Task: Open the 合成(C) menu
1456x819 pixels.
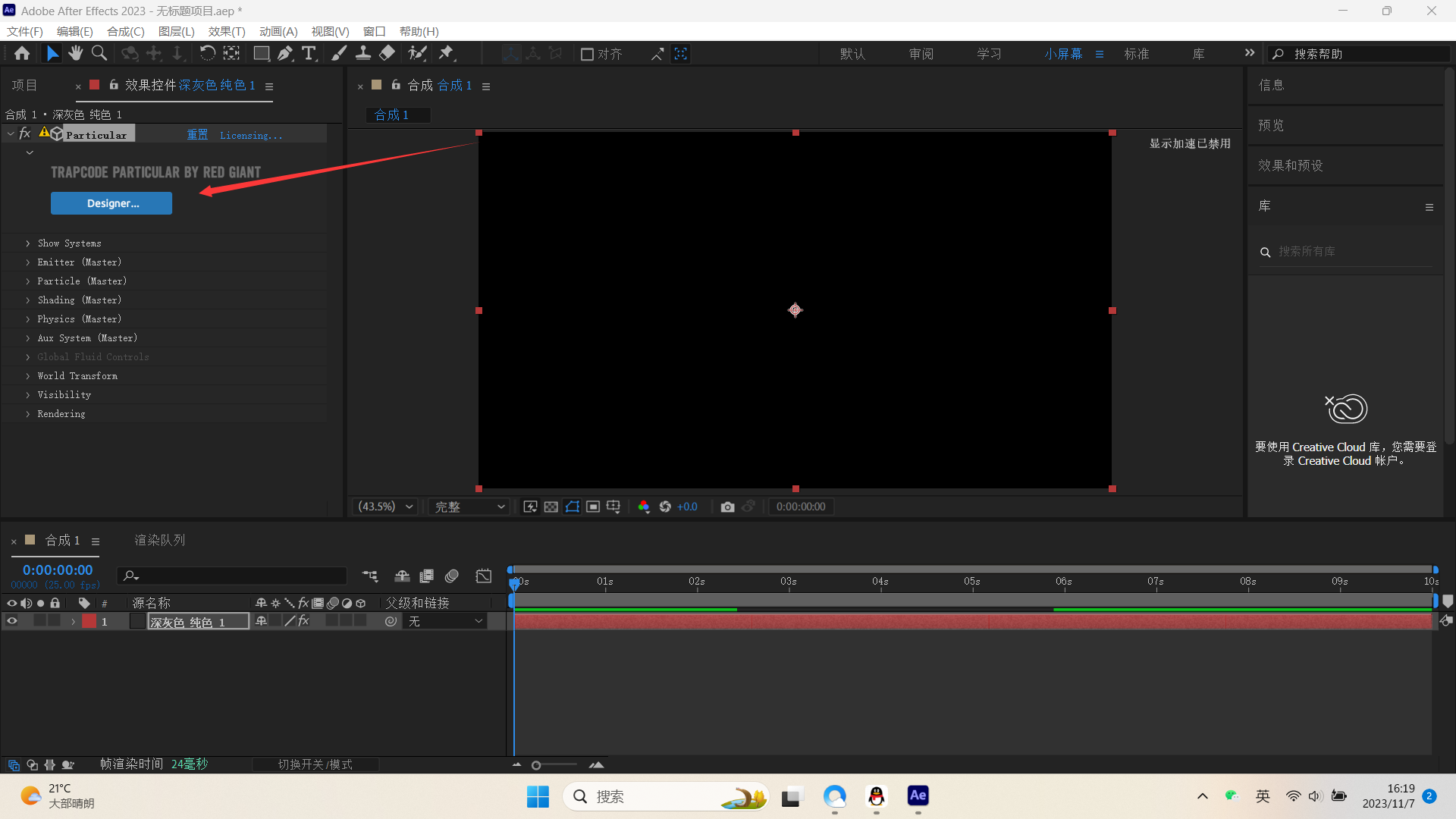Action: point(126,31)
